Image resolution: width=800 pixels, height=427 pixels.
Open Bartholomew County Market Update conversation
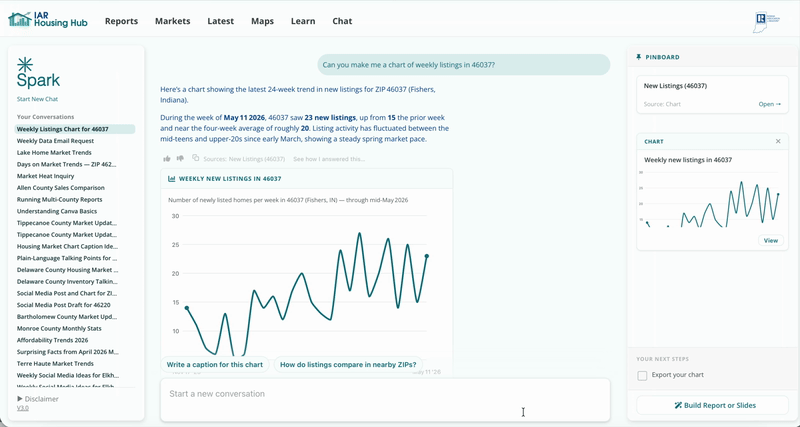tap(67, 317)
